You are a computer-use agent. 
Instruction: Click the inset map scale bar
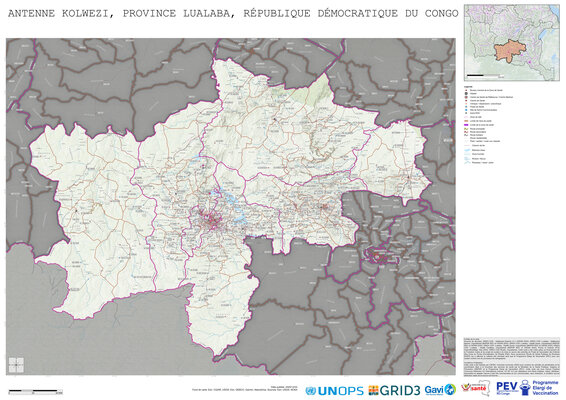tap(485, 76)
